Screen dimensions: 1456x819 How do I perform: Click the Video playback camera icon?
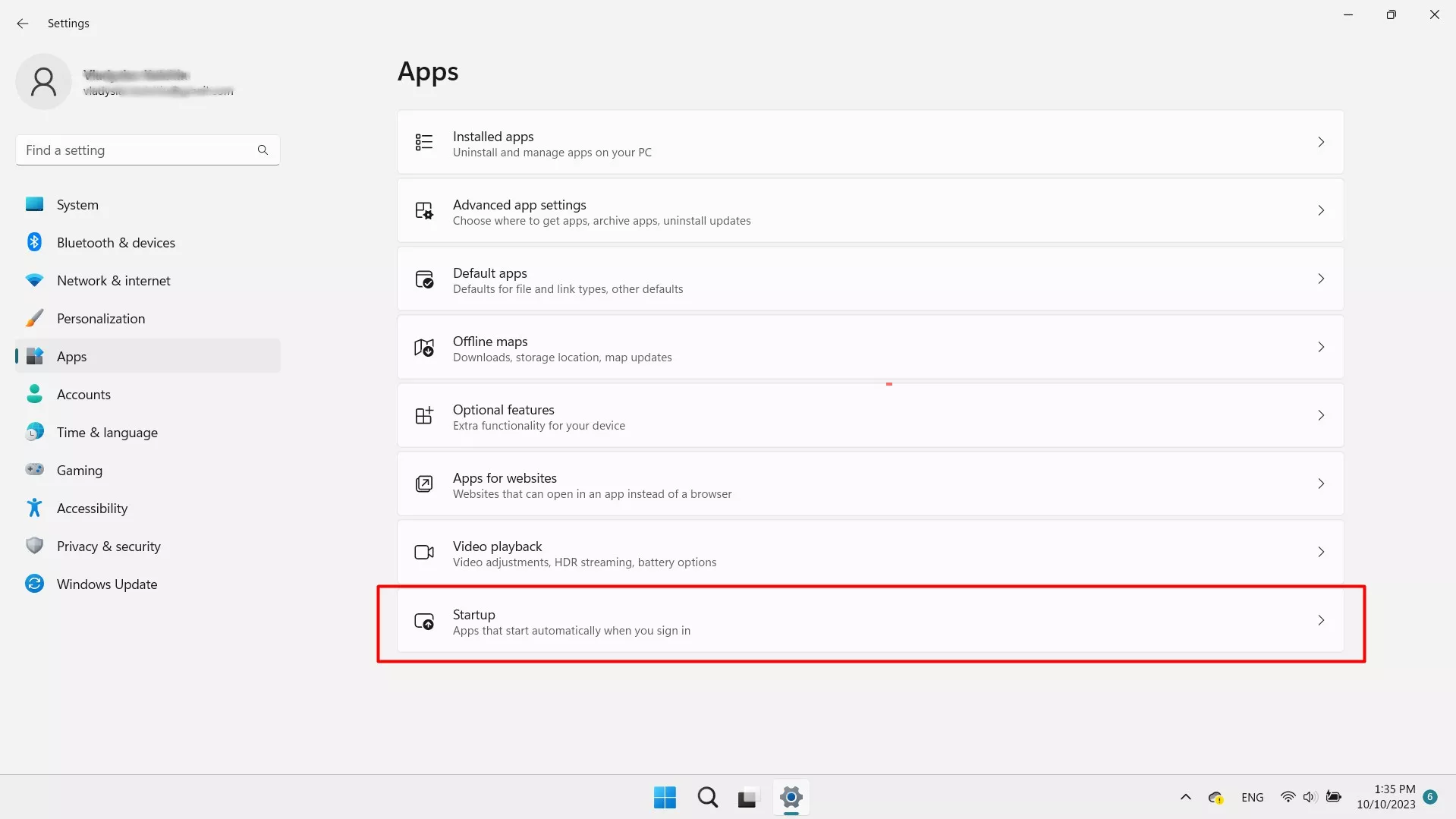pos(423,553)
